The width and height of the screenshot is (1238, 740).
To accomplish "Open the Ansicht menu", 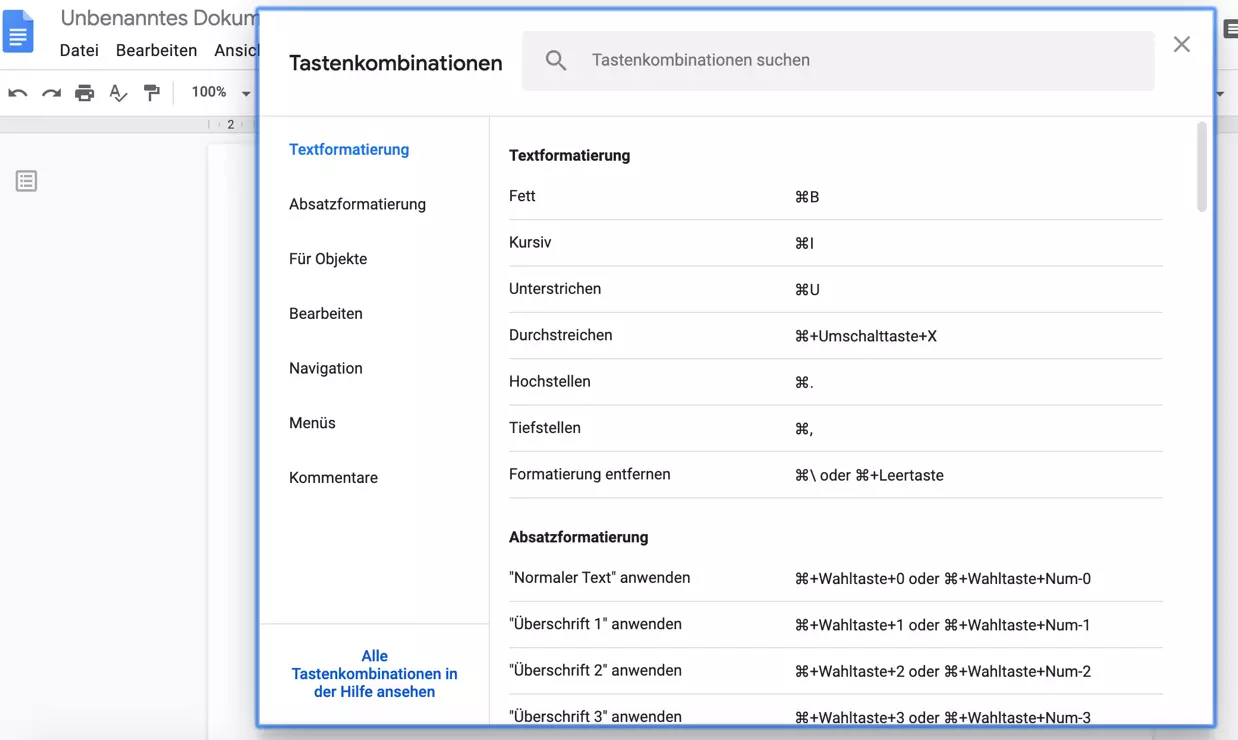I will 235,50.
